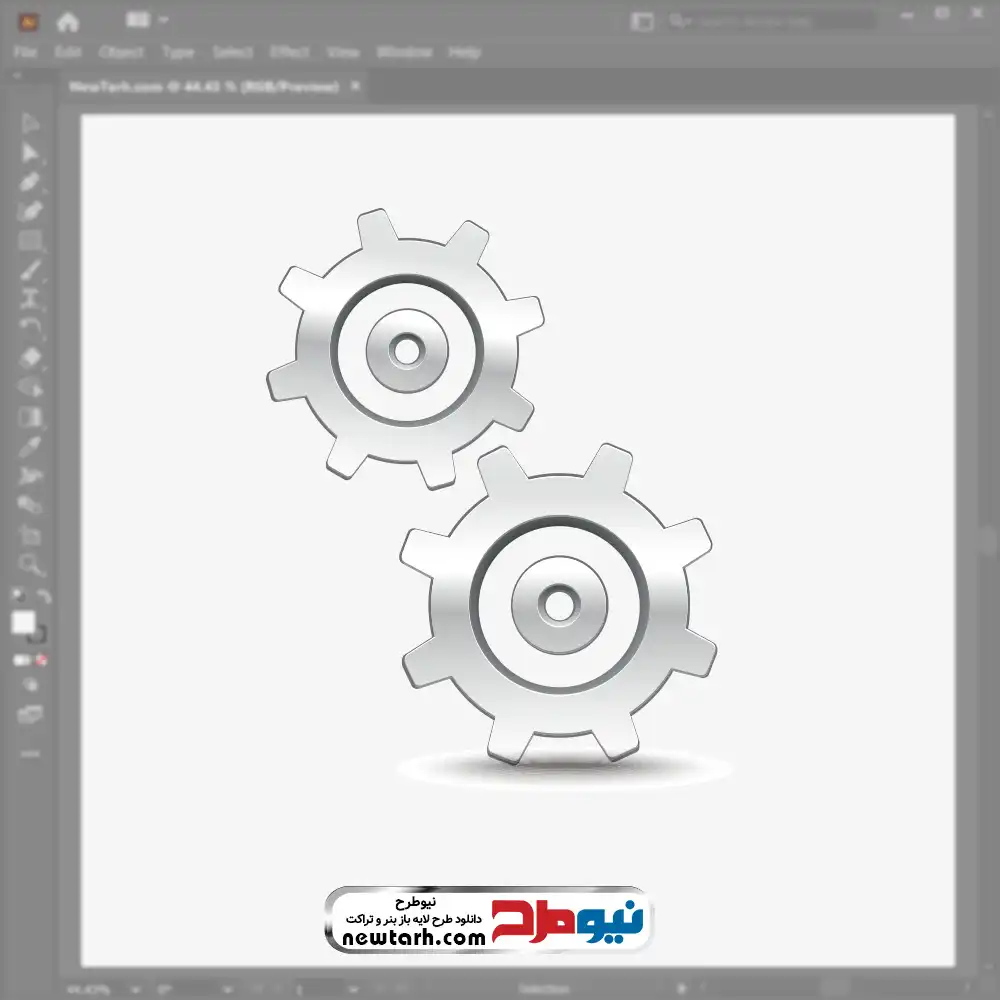Open the File menu
The image size is (1000, 1000).
click(x=26, y=52)
